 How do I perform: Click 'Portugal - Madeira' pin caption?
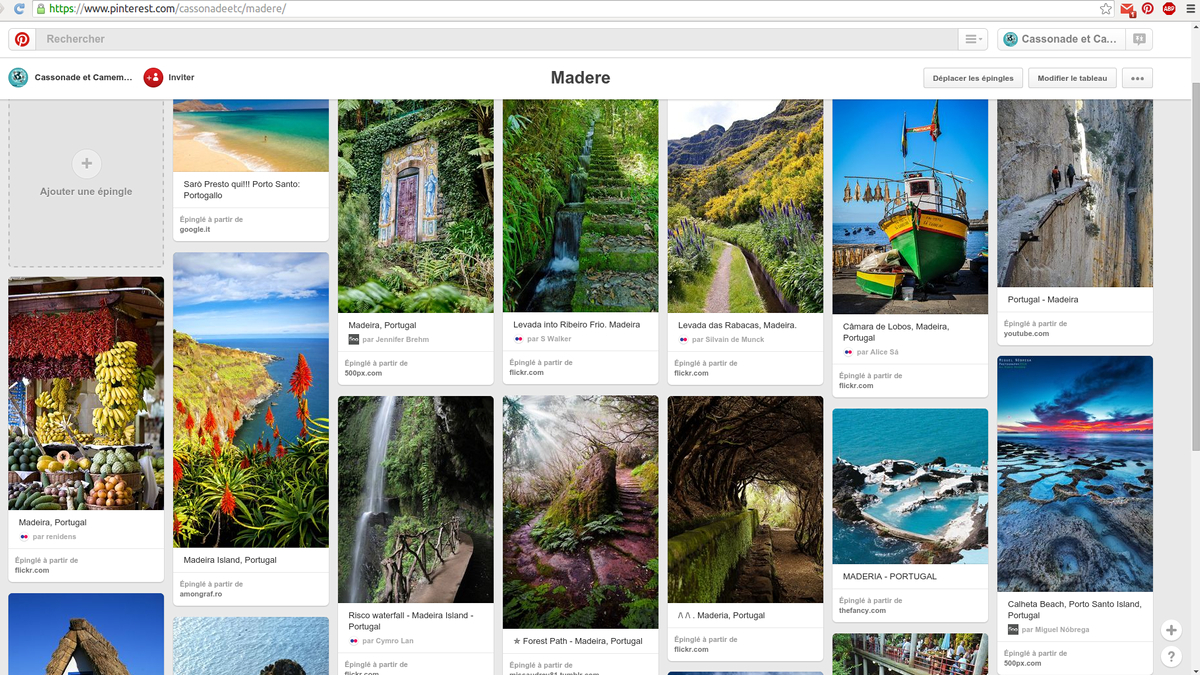[x=1043, y=299]
